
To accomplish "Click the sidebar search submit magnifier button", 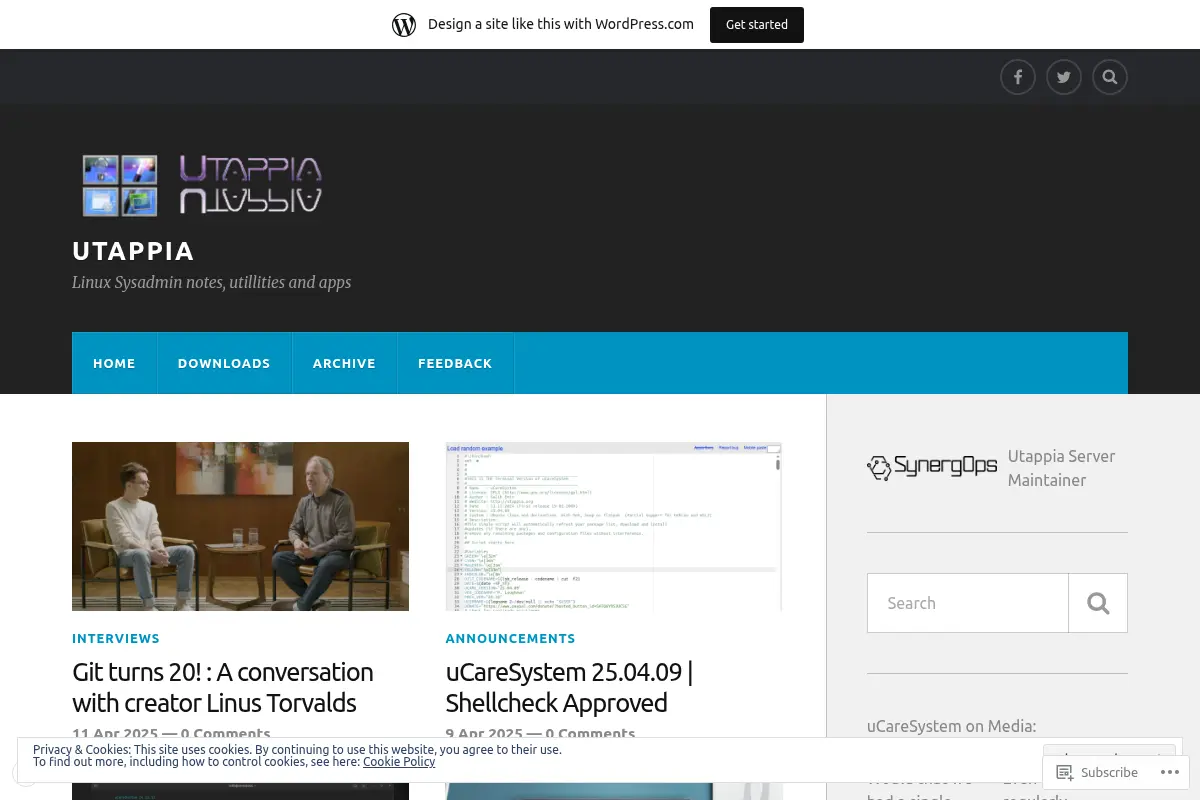I will (1098, 603).
